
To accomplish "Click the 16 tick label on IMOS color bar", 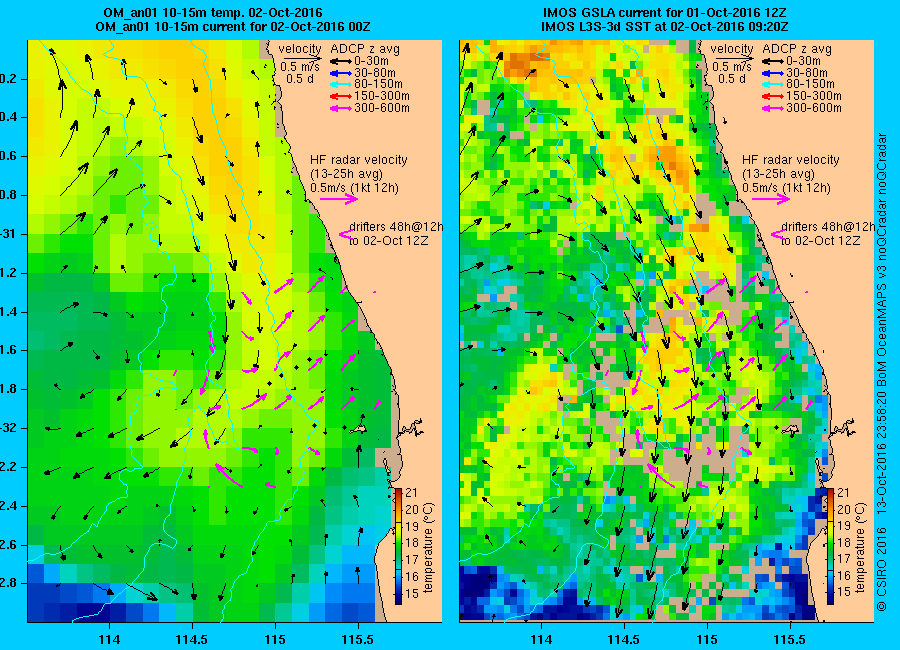I will click(x=844, y=576).
